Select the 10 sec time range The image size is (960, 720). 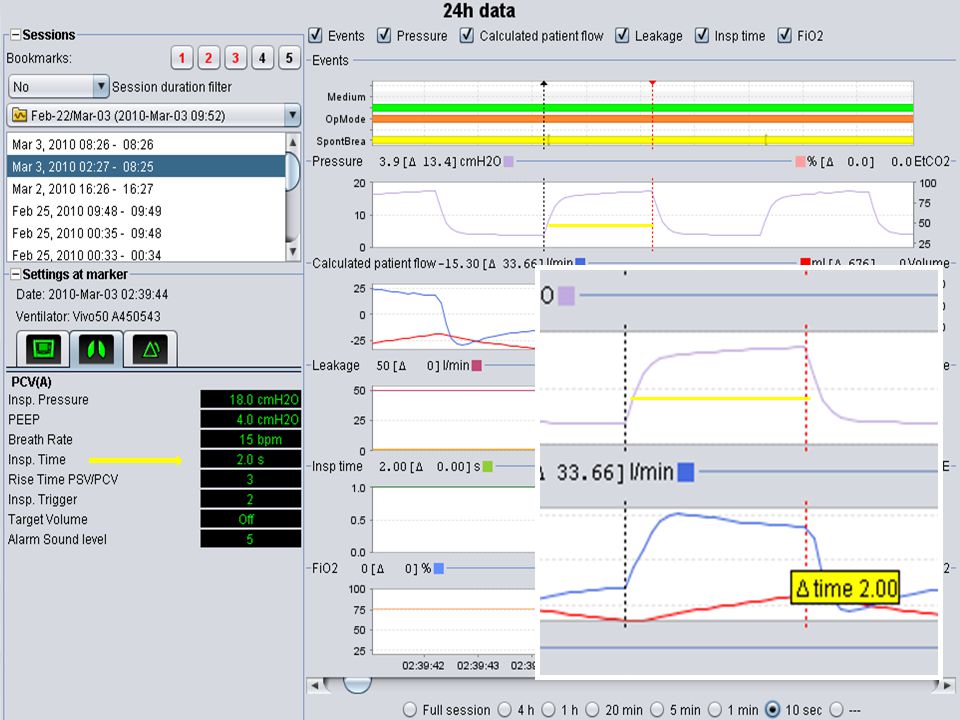tap(773, 710)
